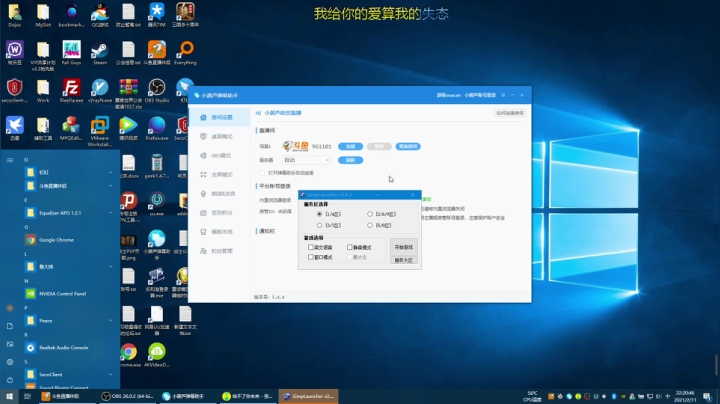Open the Work folder on desktop
Viewport: 720px width, 404px height.
pos(43,91)
